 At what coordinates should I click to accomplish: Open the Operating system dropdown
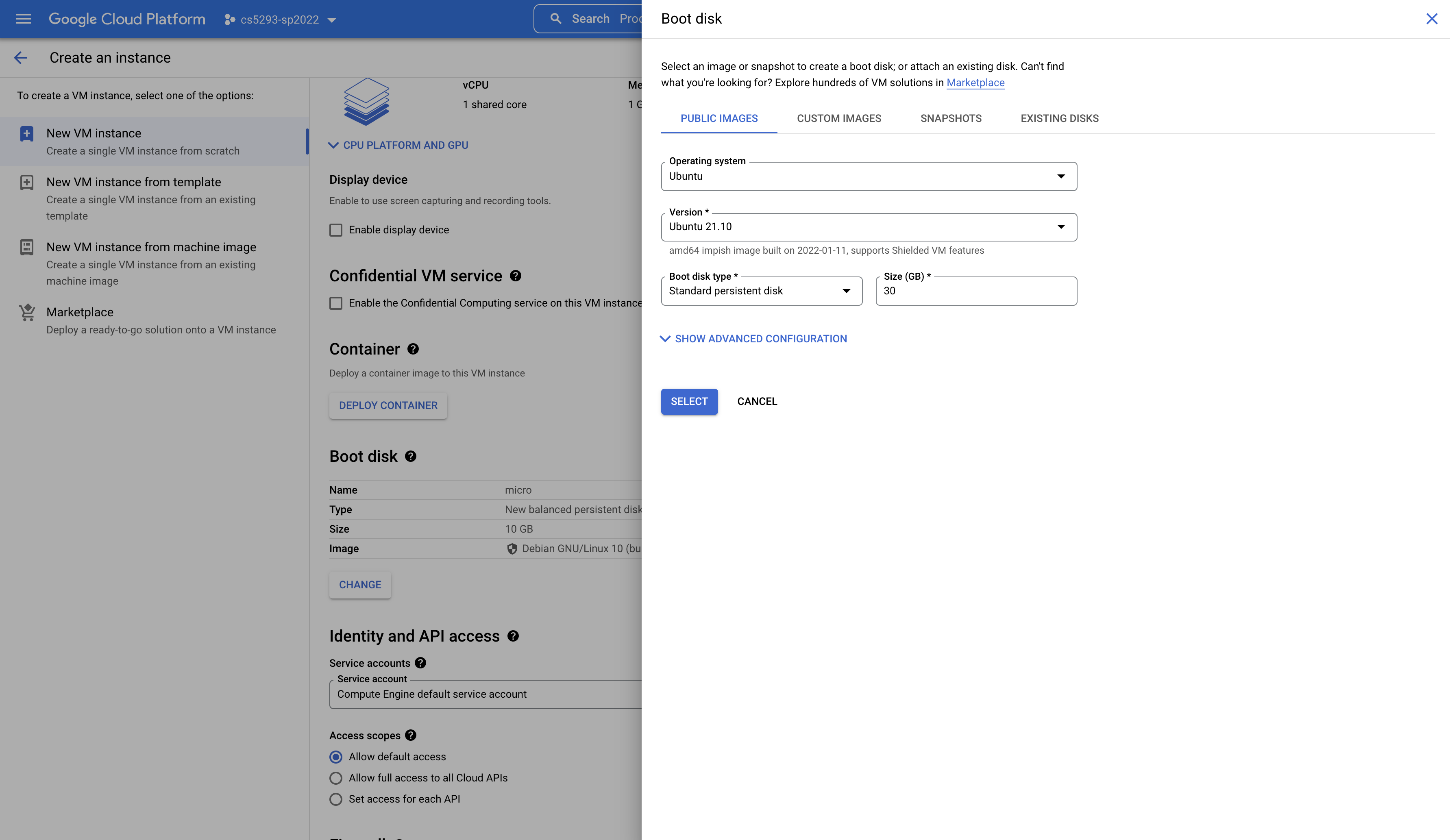(868, 176)
